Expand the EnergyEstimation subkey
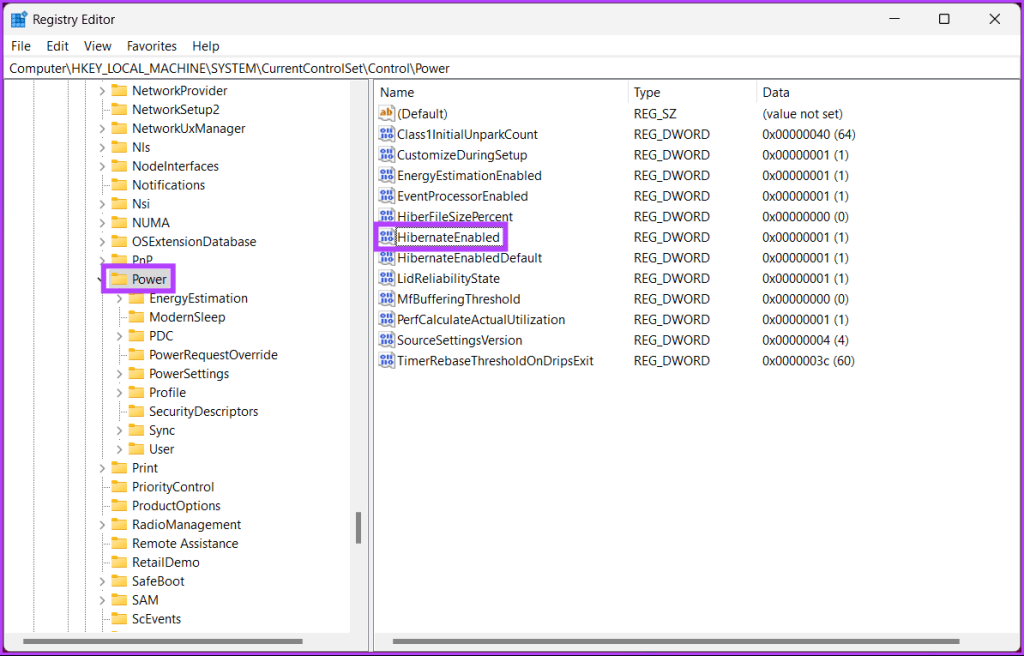1024x656 pixels. pos(120,299)
